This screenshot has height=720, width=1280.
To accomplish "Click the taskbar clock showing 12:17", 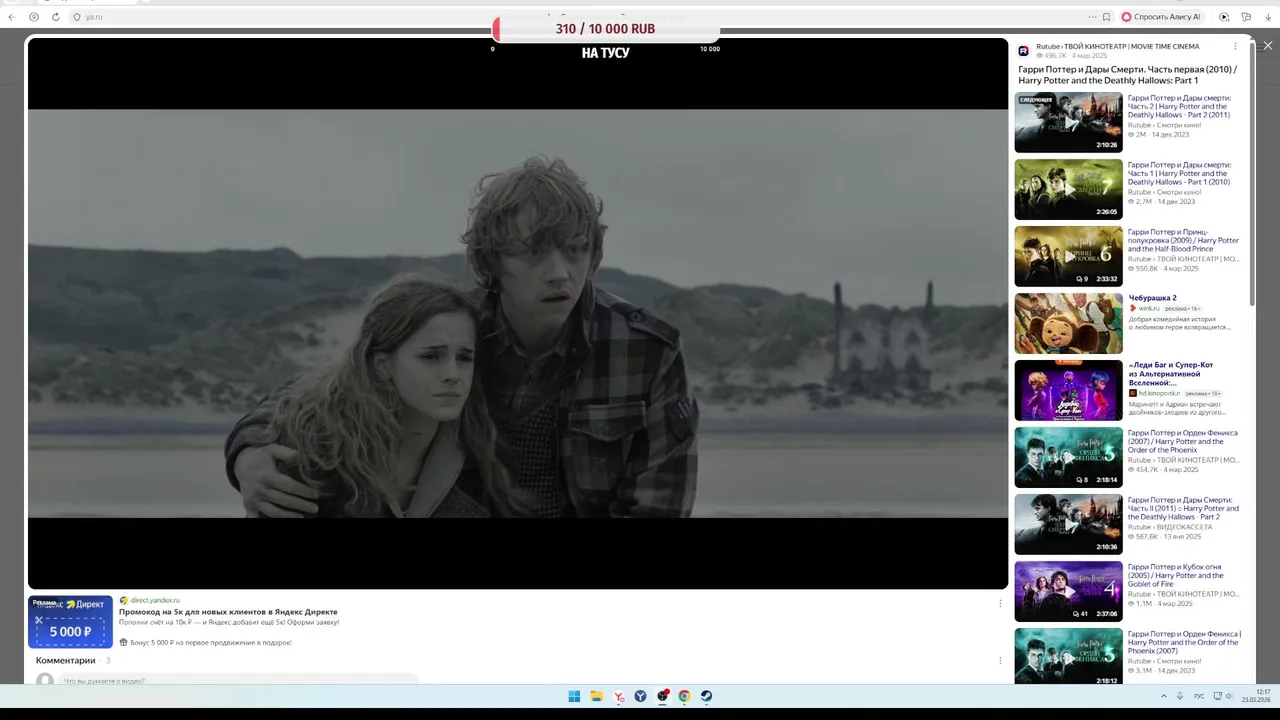I will pyautogui.click(x=1257, y=696).
